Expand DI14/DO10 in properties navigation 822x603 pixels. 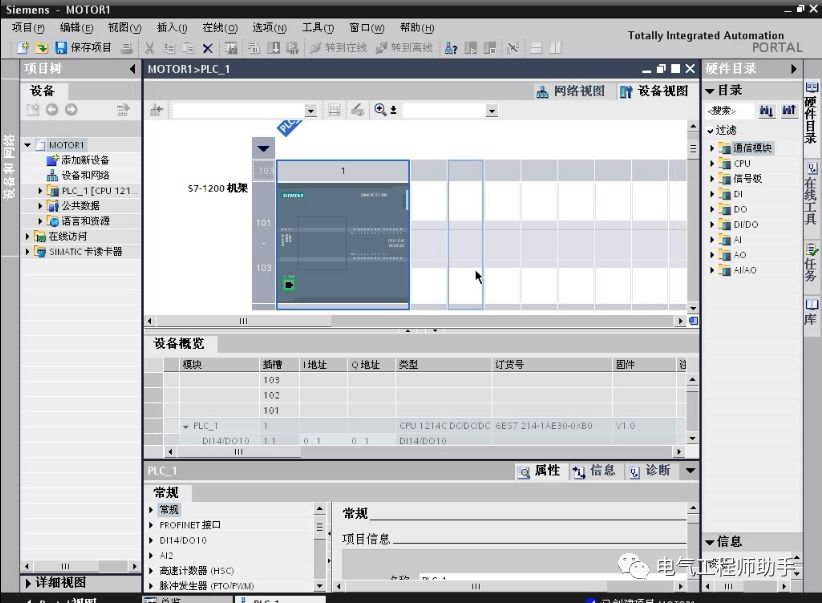click(x=151, y=540)
